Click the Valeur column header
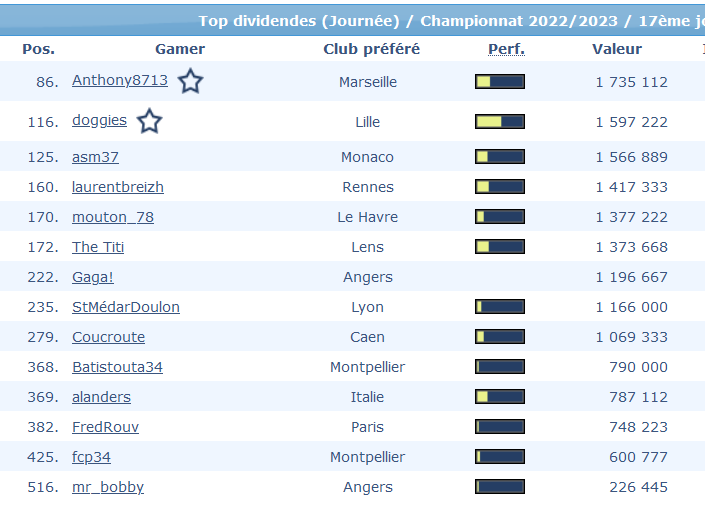 point(617,49)
